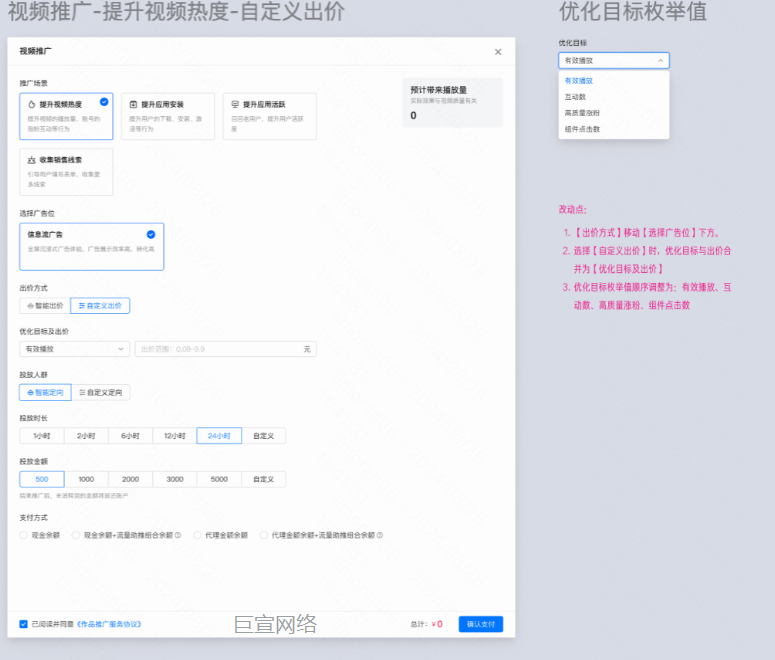Select the 代理金余额 payment radio button
775x660 pixels.
(198, 535)
